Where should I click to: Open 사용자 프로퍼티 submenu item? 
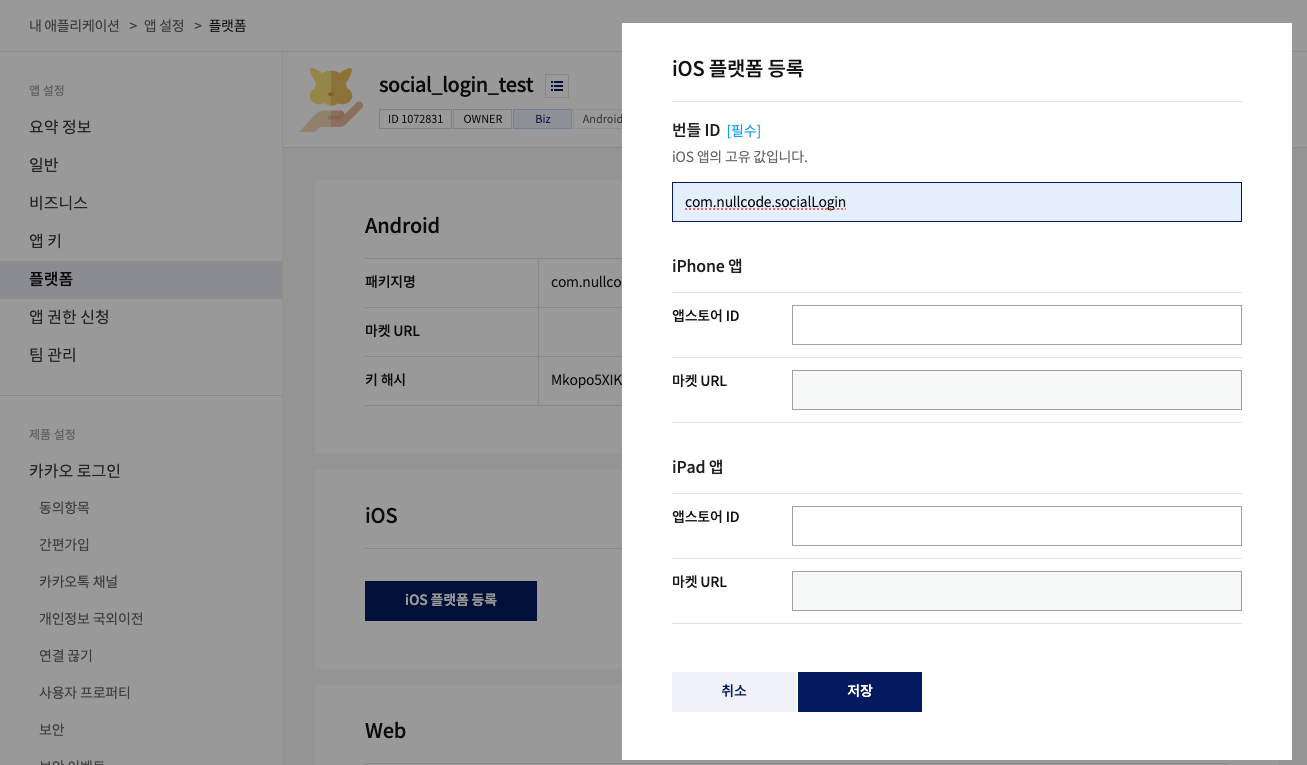85,693
